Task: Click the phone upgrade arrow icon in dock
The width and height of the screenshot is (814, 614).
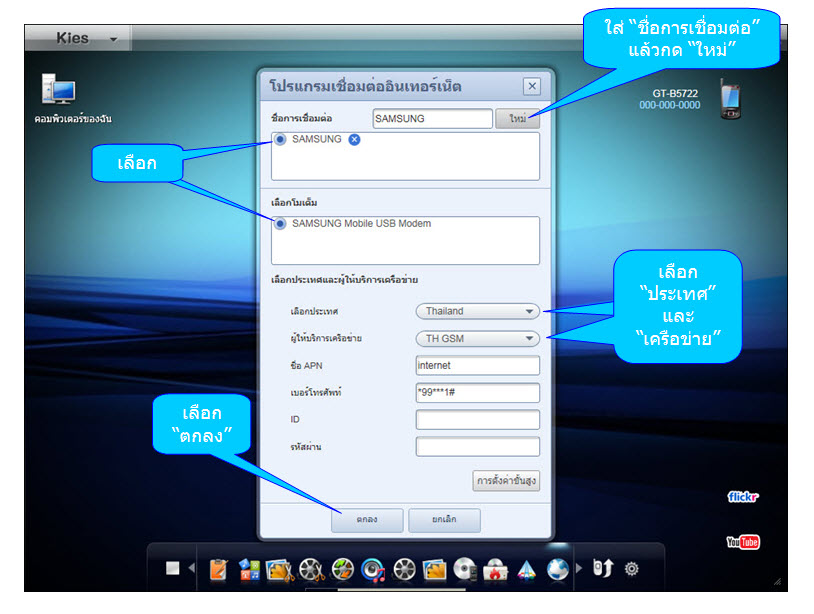Action: [x=603, y=568]
